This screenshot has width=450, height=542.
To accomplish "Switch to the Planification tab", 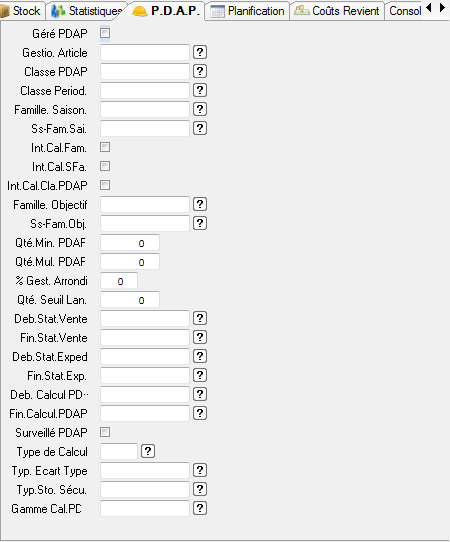I will pos(247,11).
